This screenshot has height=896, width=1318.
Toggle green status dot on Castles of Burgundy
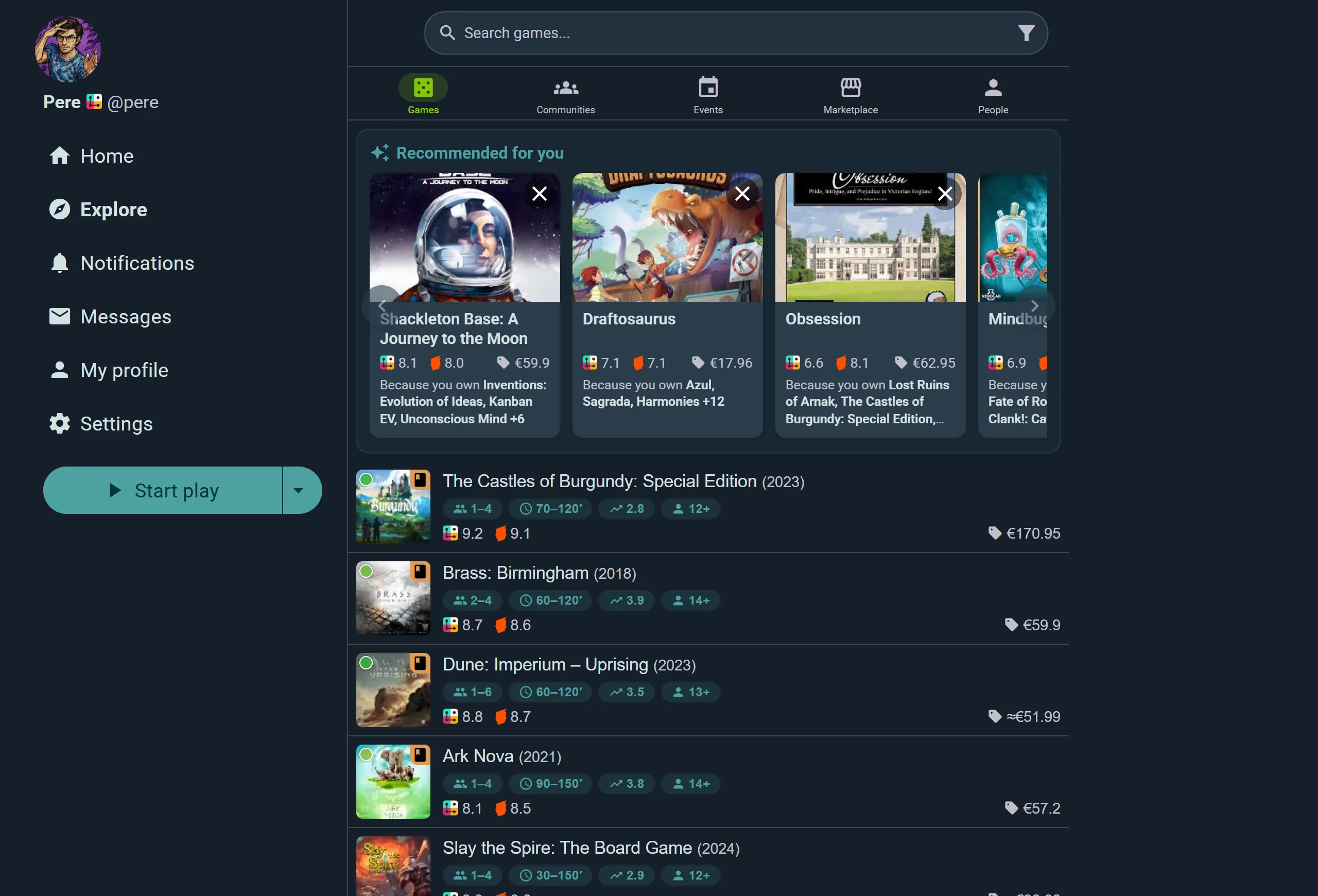click(367, 479)
